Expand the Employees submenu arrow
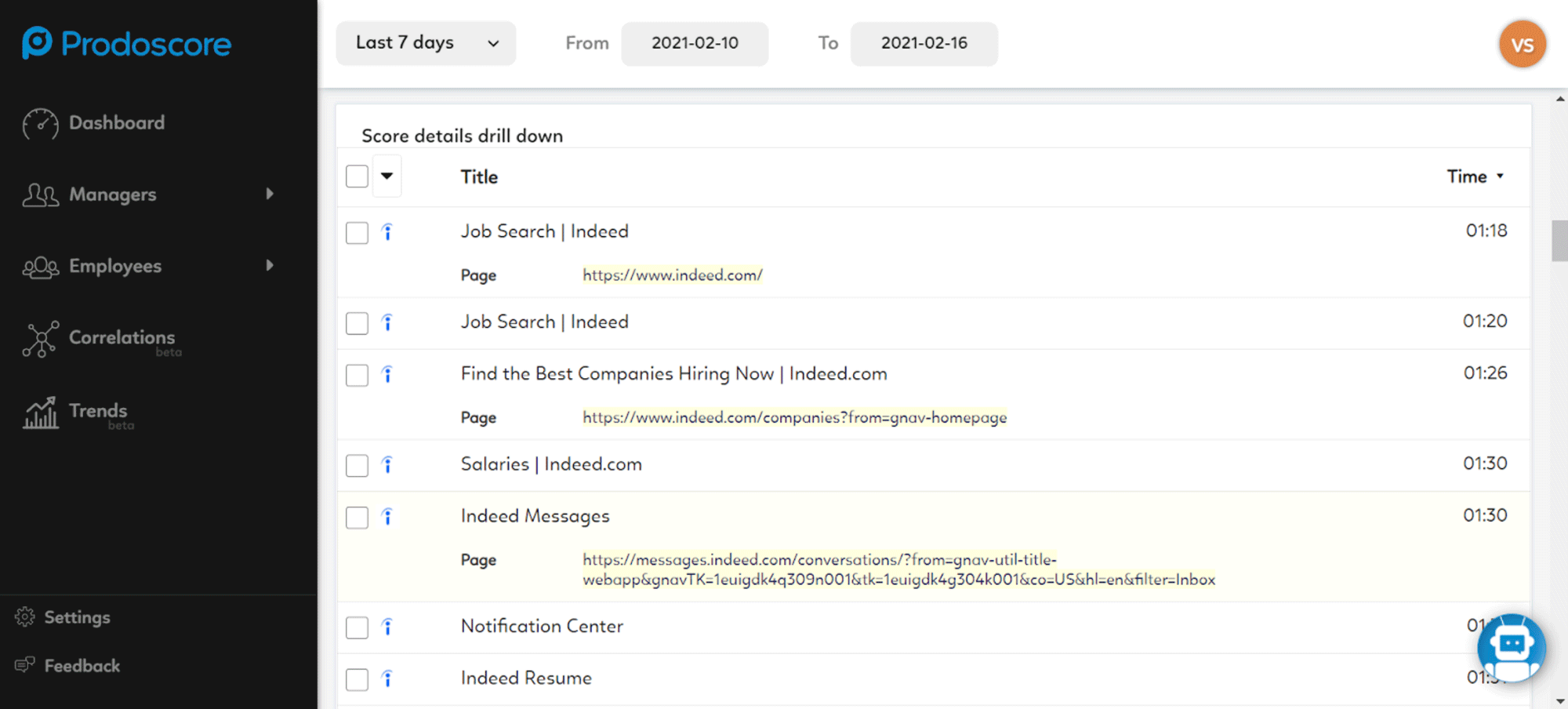The image size is (1568, 709). click(270, 265)
